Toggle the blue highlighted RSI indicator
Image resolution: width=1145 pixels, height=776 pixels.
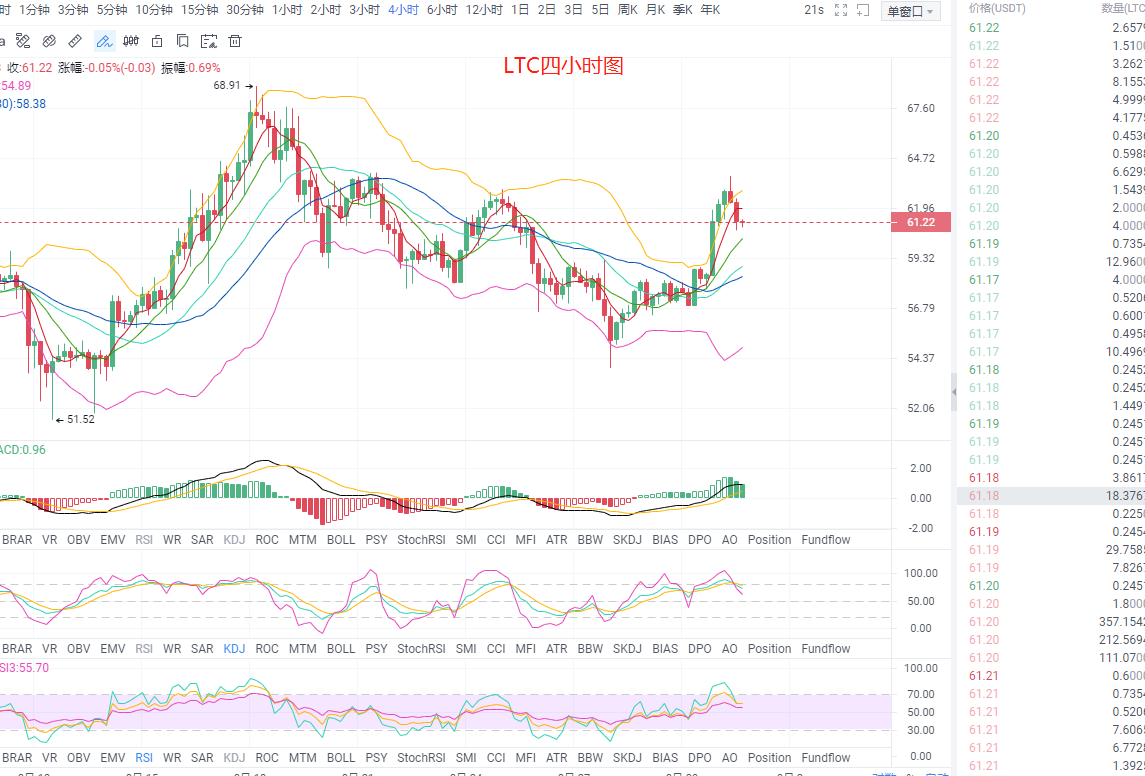click(x=144, y=757)
